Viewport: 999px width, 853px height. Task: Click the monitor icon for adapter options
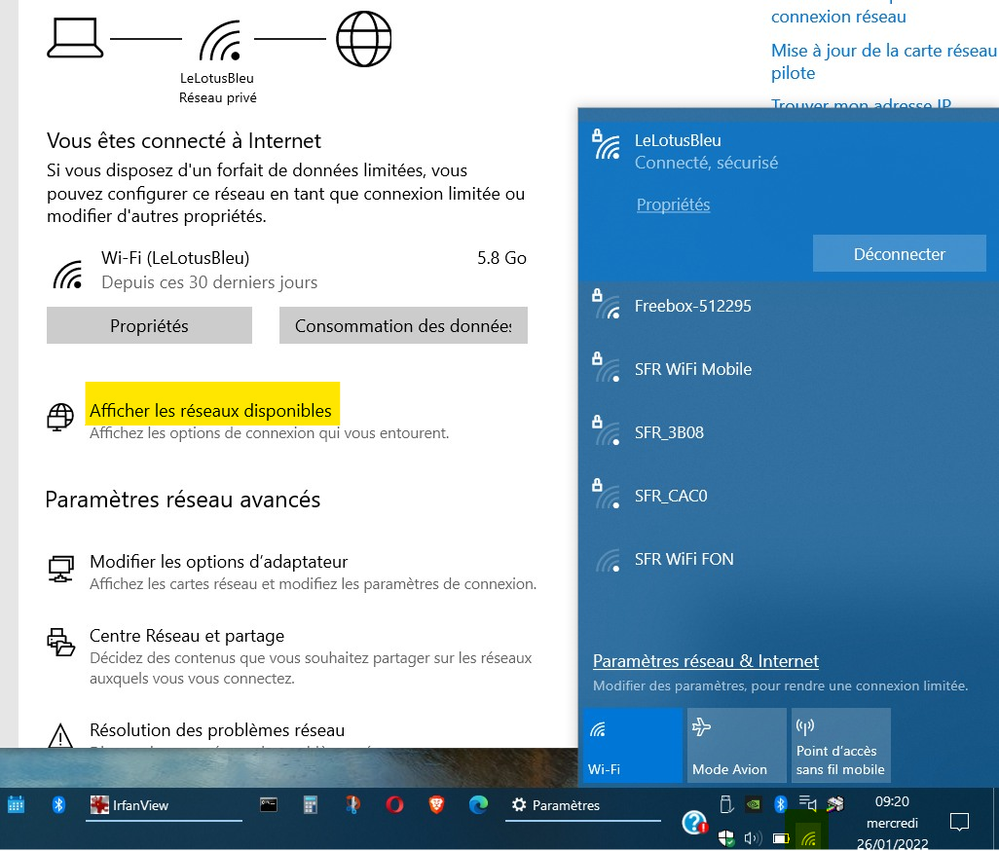[x=61, y=569]
